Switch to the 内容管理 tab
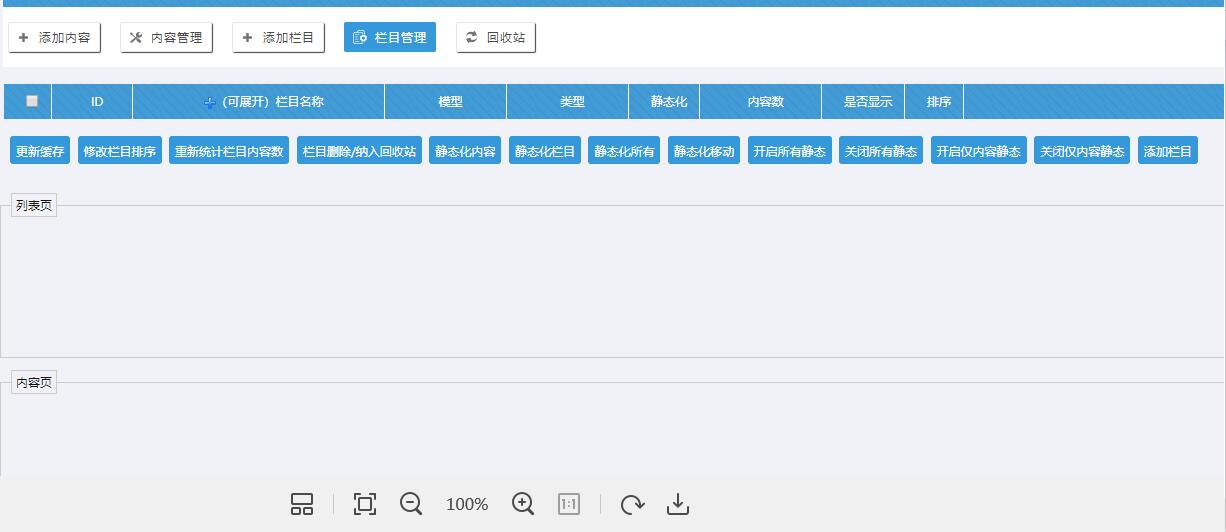Viewport: 1226px width, 532px height. point(166,38)
